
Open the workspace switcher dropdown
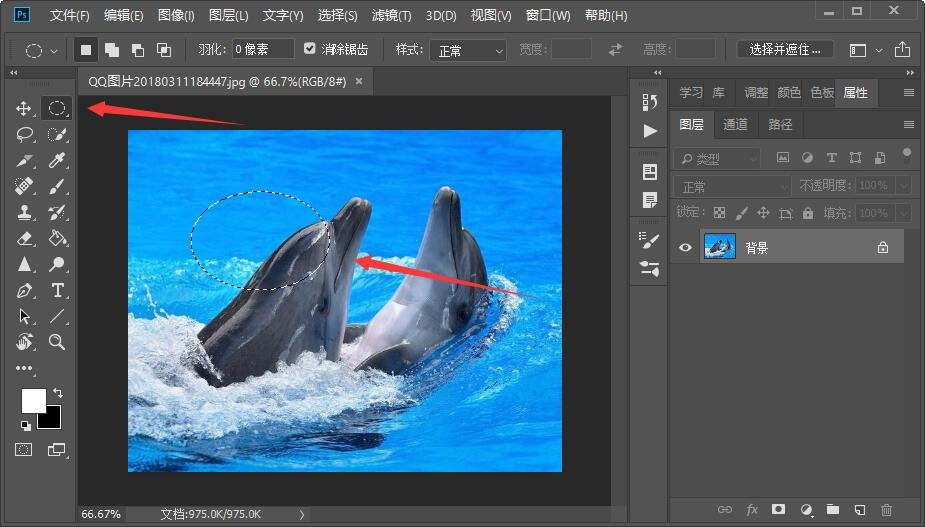pos(865,50)
